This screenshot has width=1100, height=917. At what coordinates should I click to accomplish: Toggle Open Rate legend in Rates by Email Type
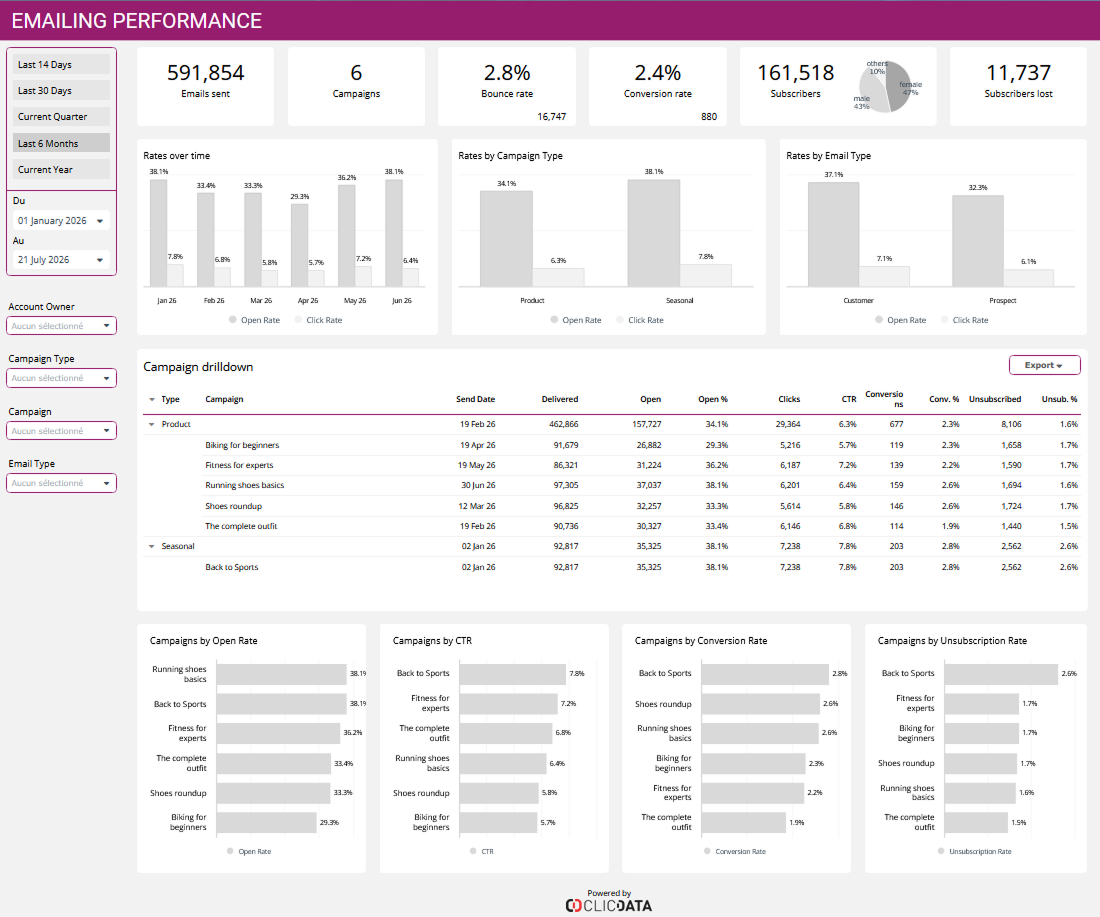click(900, 320)
